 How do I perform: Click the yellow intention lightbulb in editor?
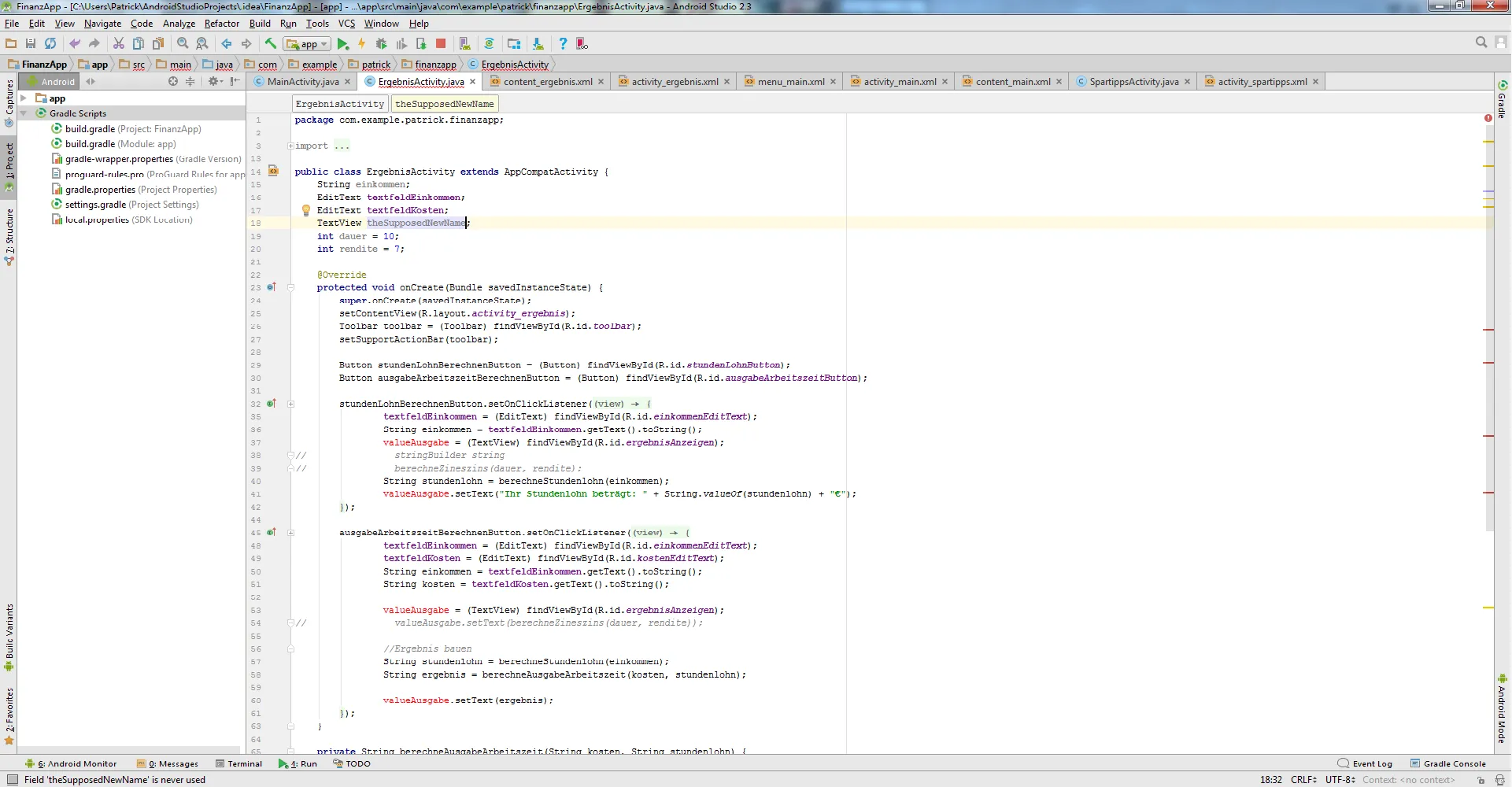coord(306,210)
